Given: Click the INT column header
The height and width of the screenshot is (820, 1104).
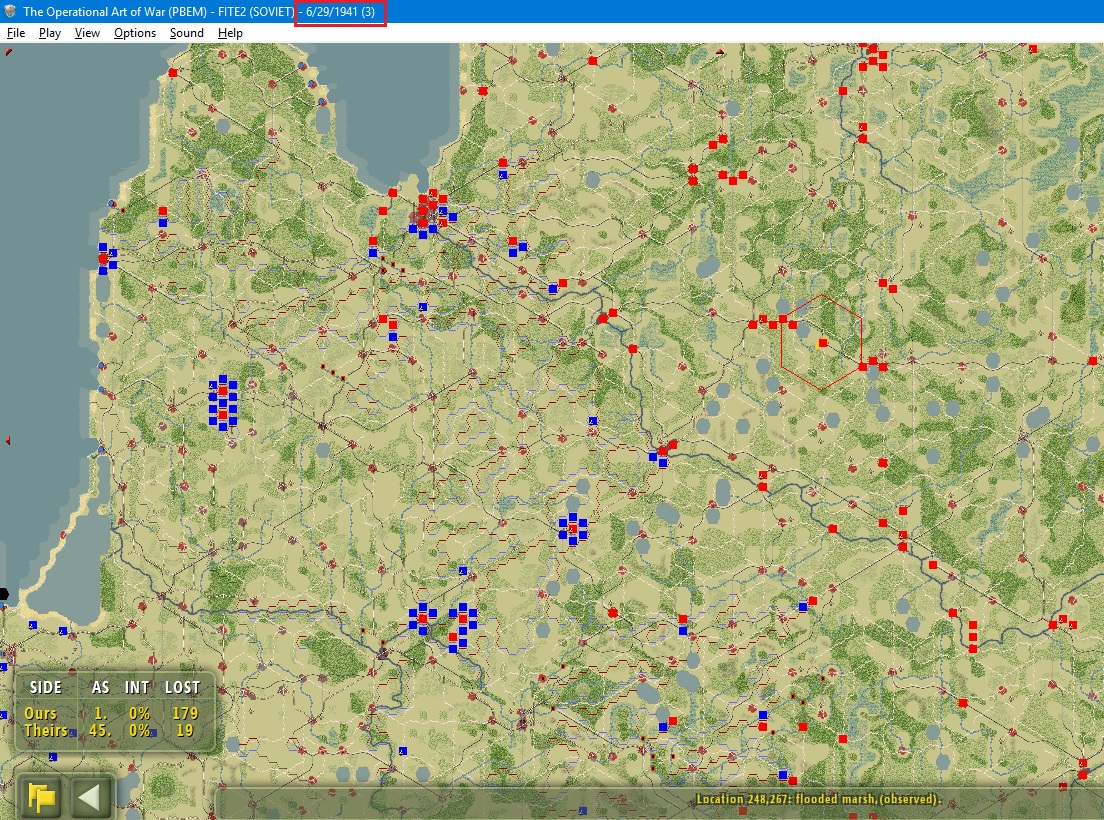Looking at the screenshot, I should click(137, 688).
